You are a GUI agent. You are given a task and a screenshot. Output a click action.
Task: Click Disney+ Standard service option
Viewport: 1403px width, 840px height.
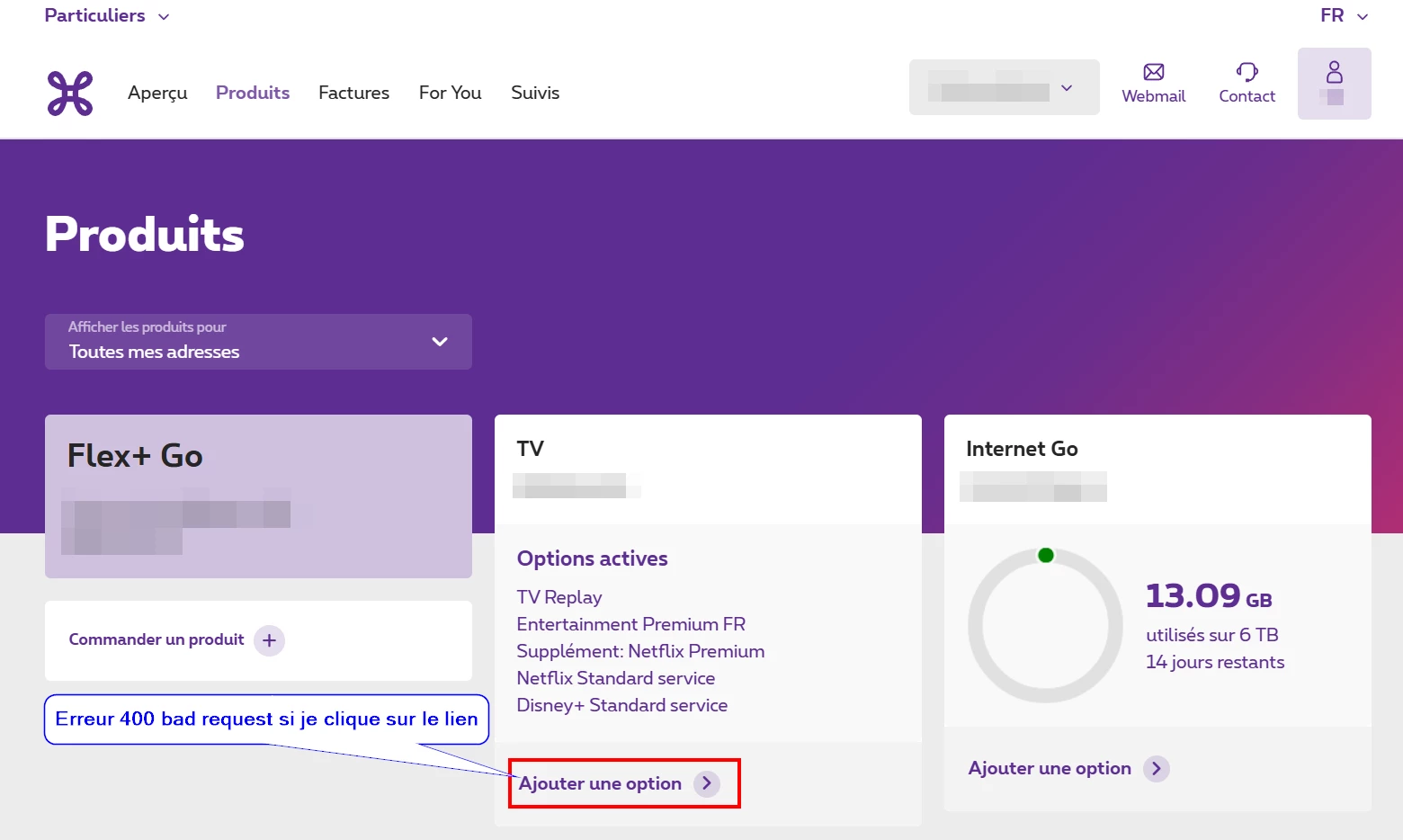pyautogui.click(x=622, y=705)
